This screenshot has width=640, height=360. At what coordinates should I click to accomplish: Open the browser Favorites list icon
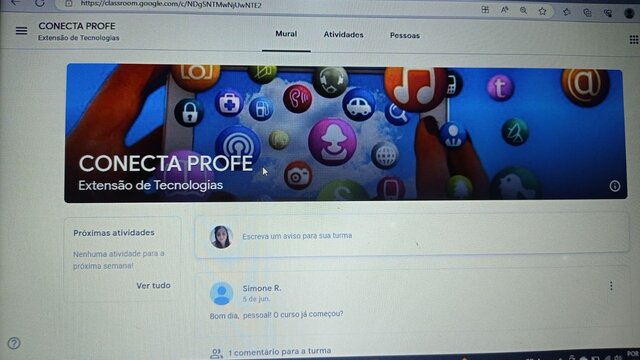click(567, 12)
